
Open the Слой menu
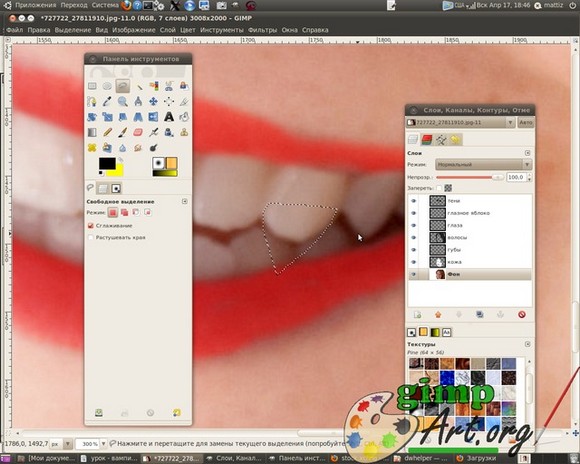[168, 30]
